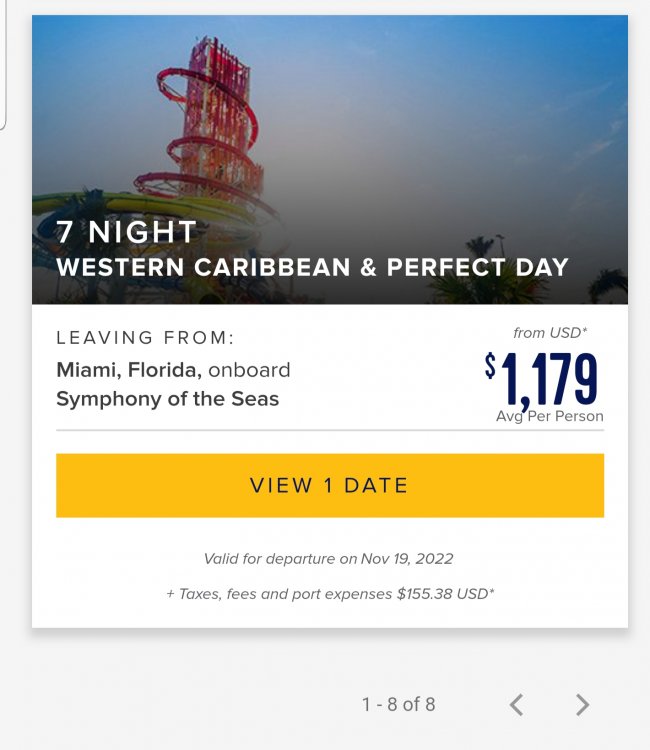Screen dimensions: 650x750
Task: Select the Avg Per Person text
Action: (x=550, y=416)
